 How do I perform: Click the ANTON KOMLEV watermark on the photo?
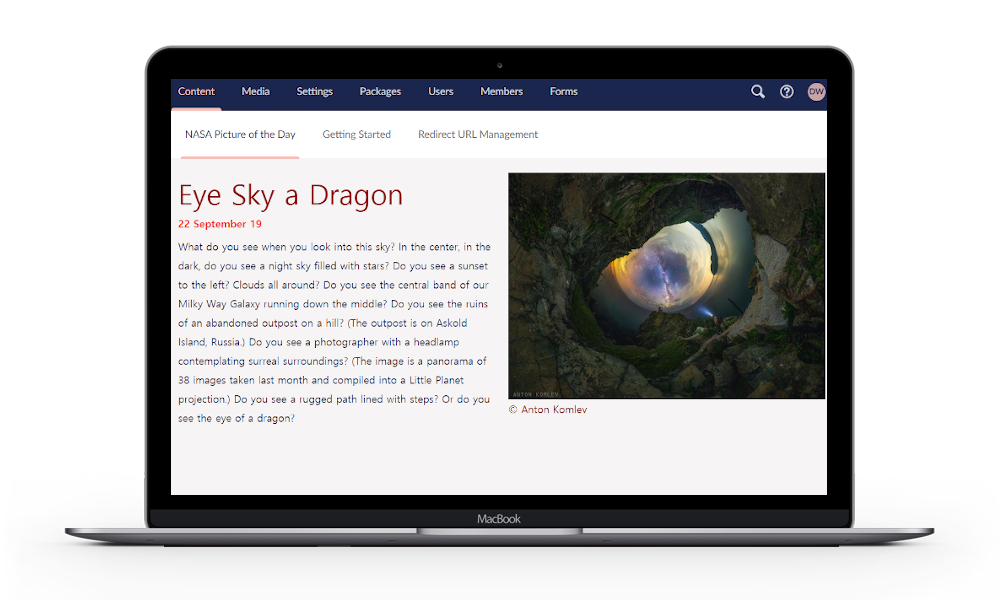pos(536,394)
